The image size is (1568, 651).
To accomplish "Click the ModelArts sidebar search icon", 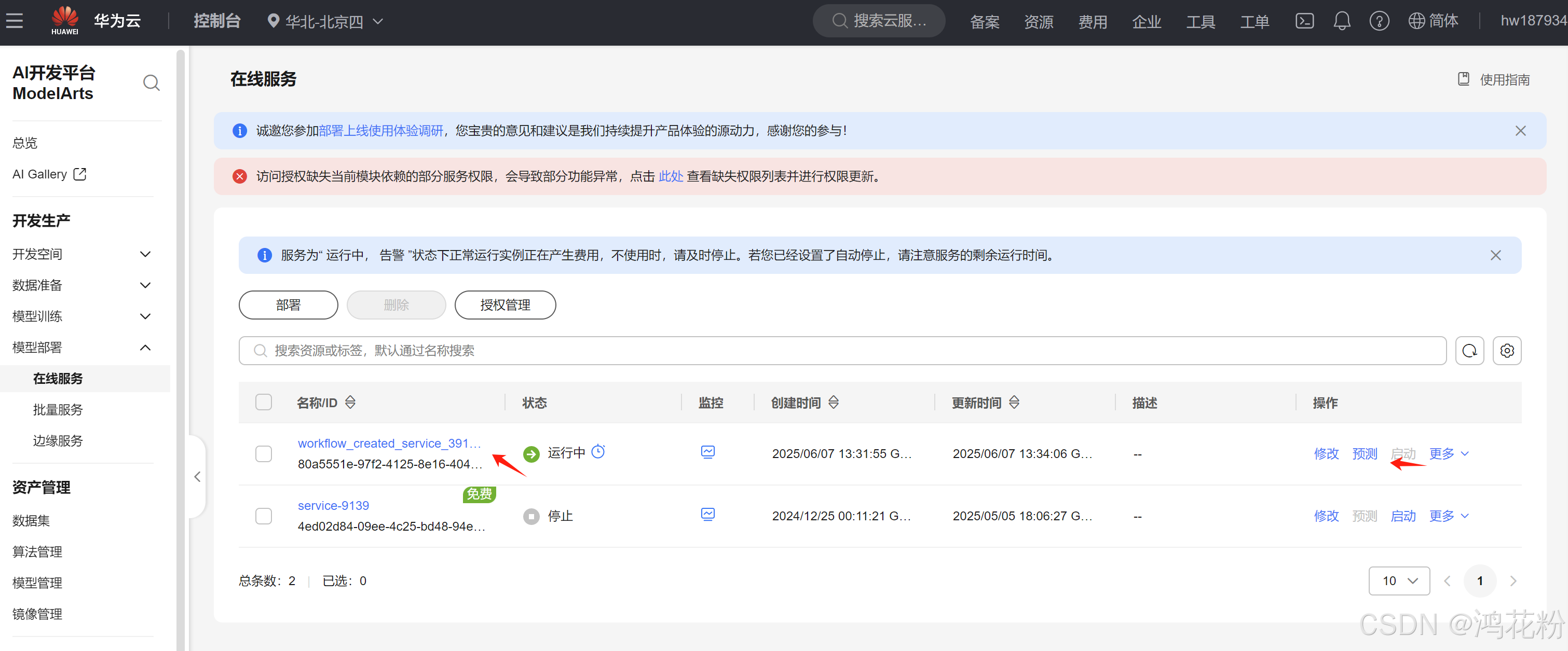I will (151, 83).
